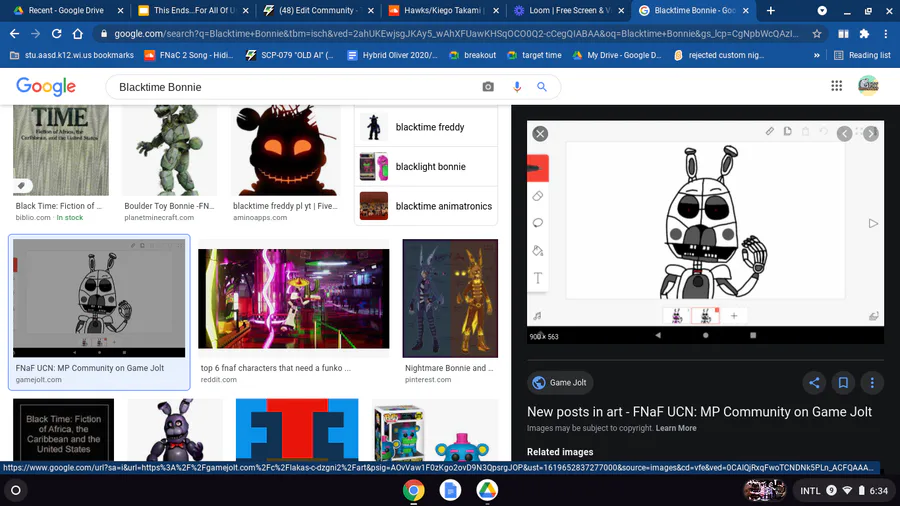Switch to This Ends...For All Of Us tab
The width and height of the screenshot is (900, 506).
click(193, 10)
